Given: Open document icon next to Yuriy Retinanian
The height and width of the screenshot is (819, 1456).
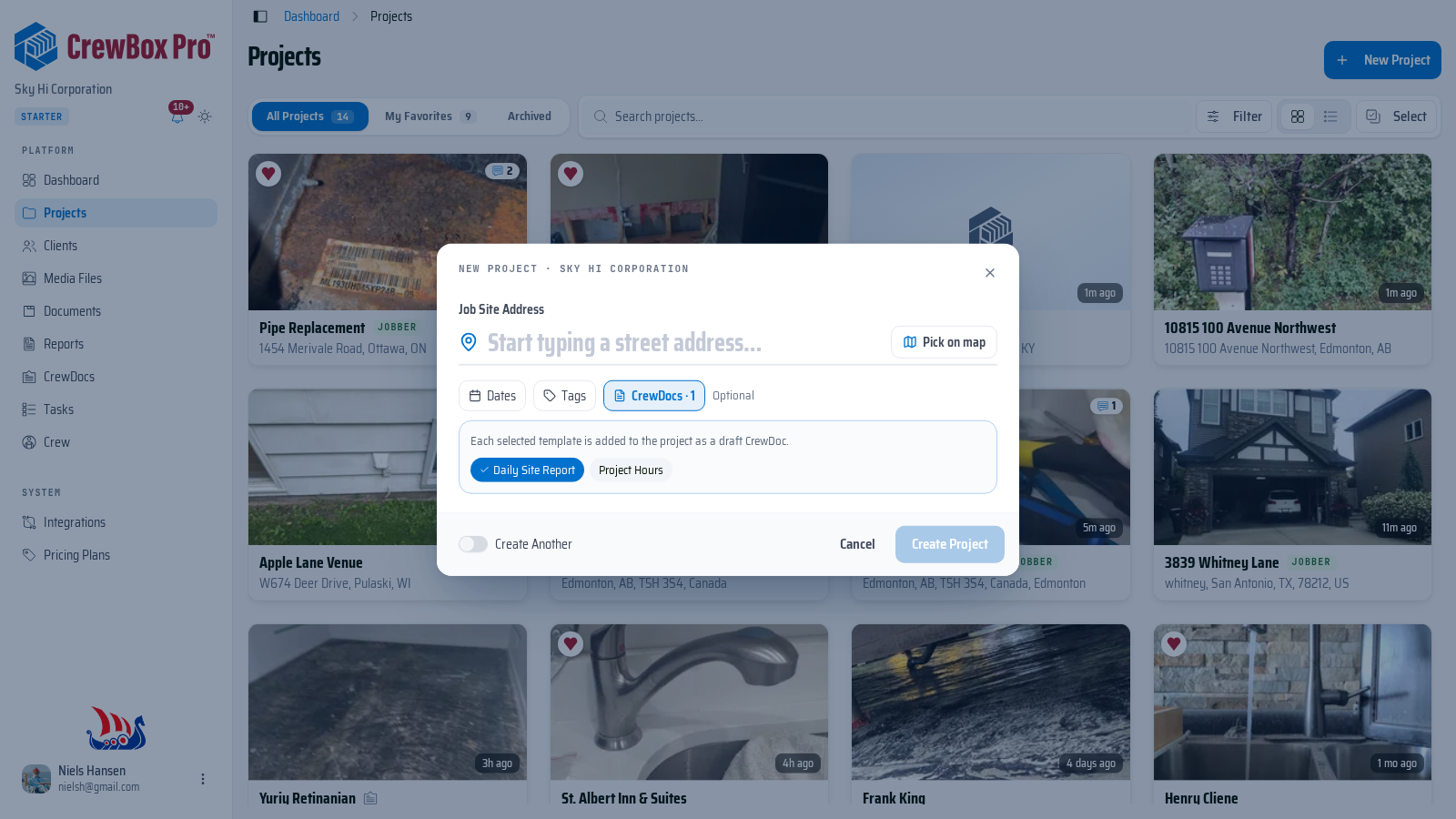Looking at the screenshot, I should click(370, 798).
